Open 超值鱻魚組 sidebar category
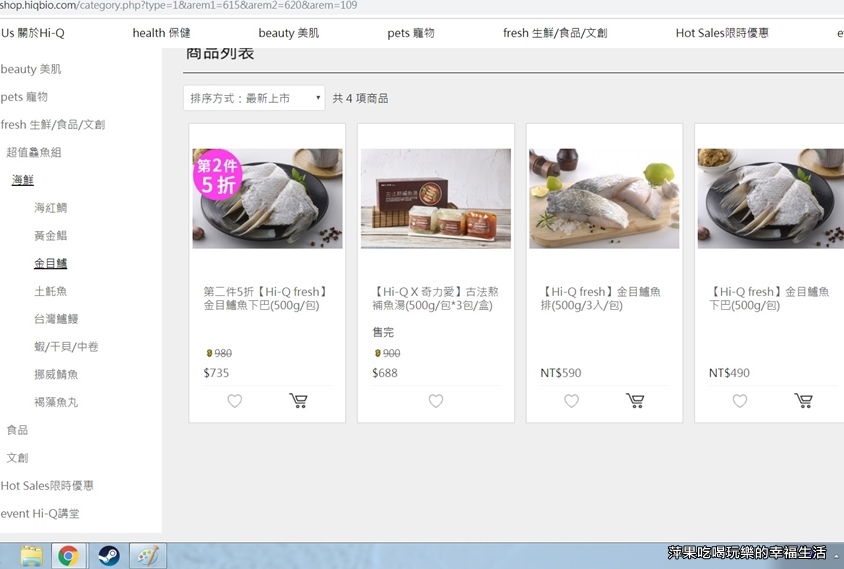Viewport: 844px width, 569px height. 34,152
